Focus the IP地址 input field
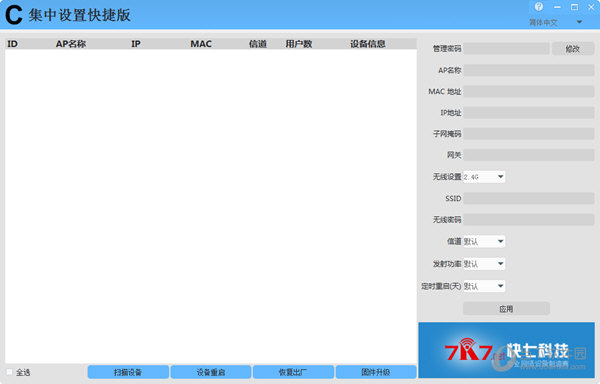This screenshot has height=384, width=600. [529, 112]
